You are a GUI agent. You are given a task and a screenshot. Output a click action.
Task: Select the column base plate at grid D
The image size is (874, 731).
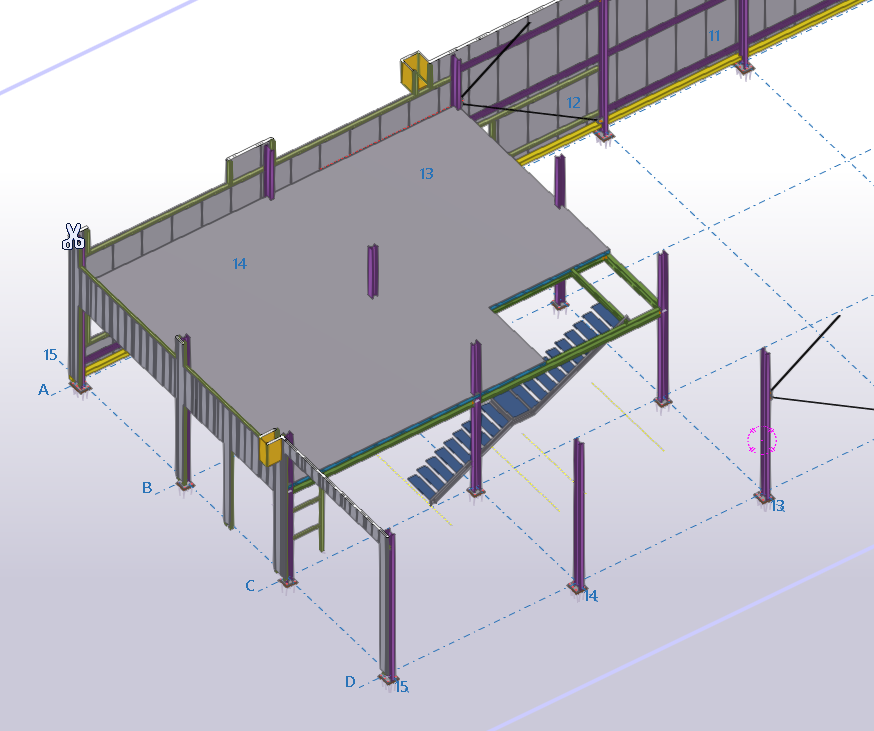point(387,680)
